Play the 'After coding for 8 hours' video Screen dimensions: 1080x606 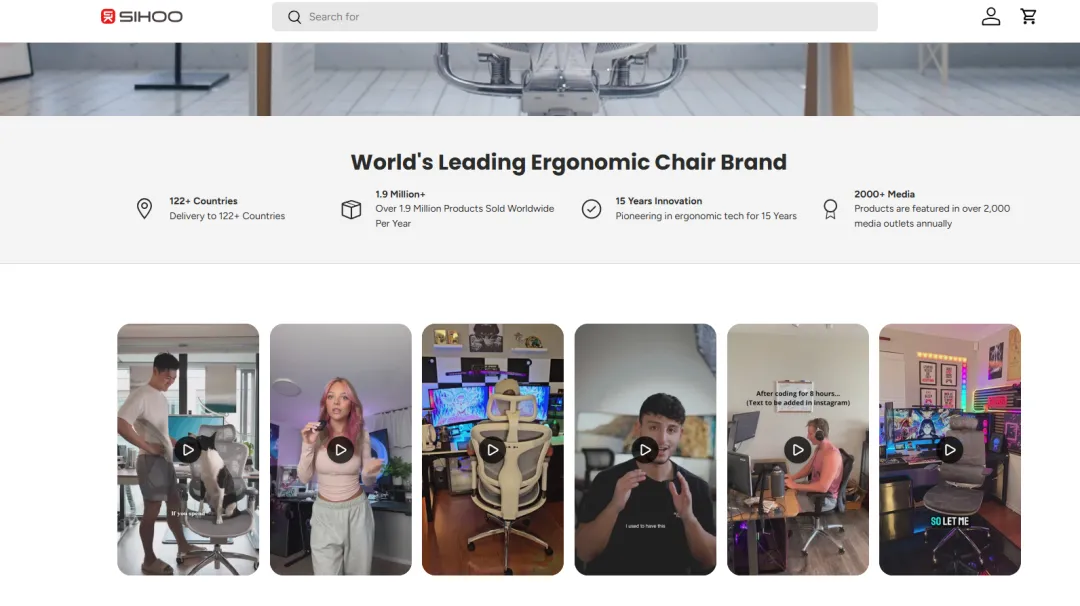click(x=798, y=450)
